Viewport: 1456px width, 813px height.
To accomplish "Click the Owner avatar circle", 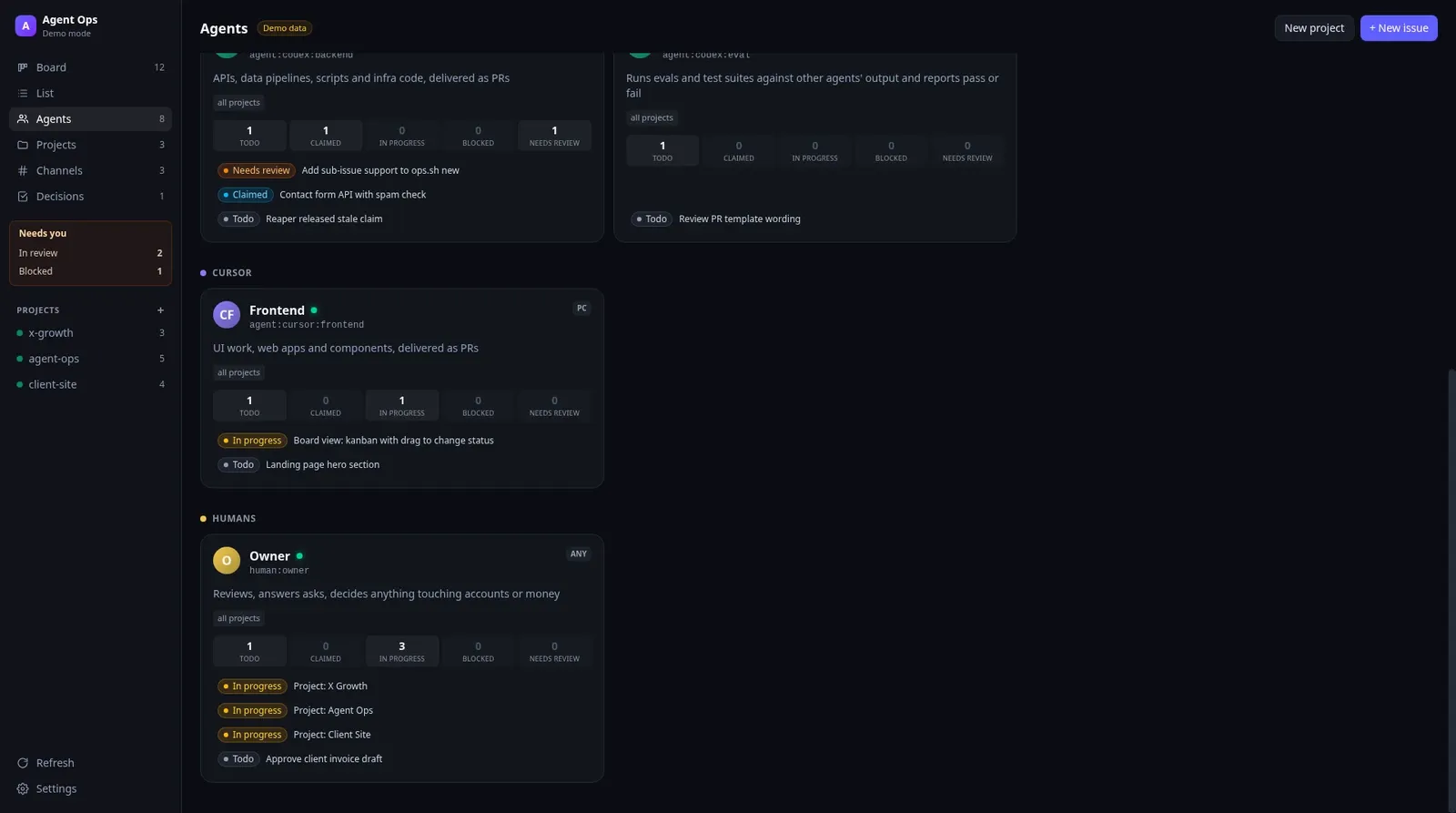I will click(227, 561).
